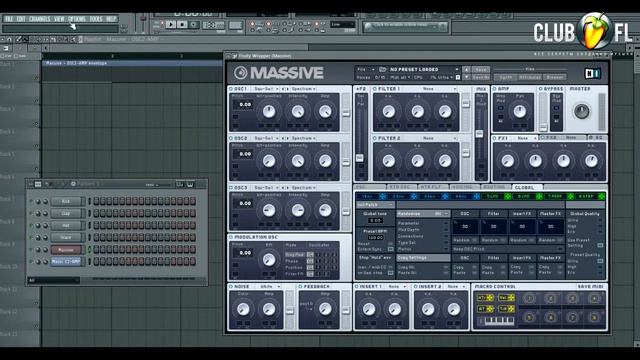The image size is (640, 360).
Task: Open OSC1 Spectrum mode dropdown
Action: pos(303,89)
